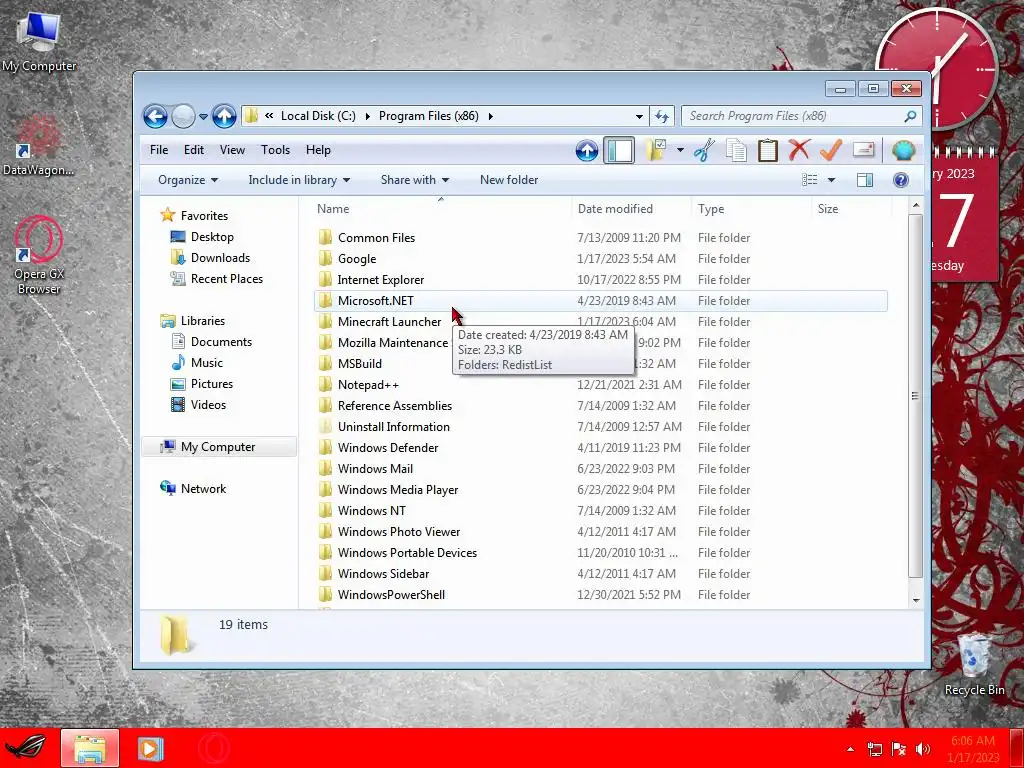
Task: Click the network tray icon
Action: point(874,749)
